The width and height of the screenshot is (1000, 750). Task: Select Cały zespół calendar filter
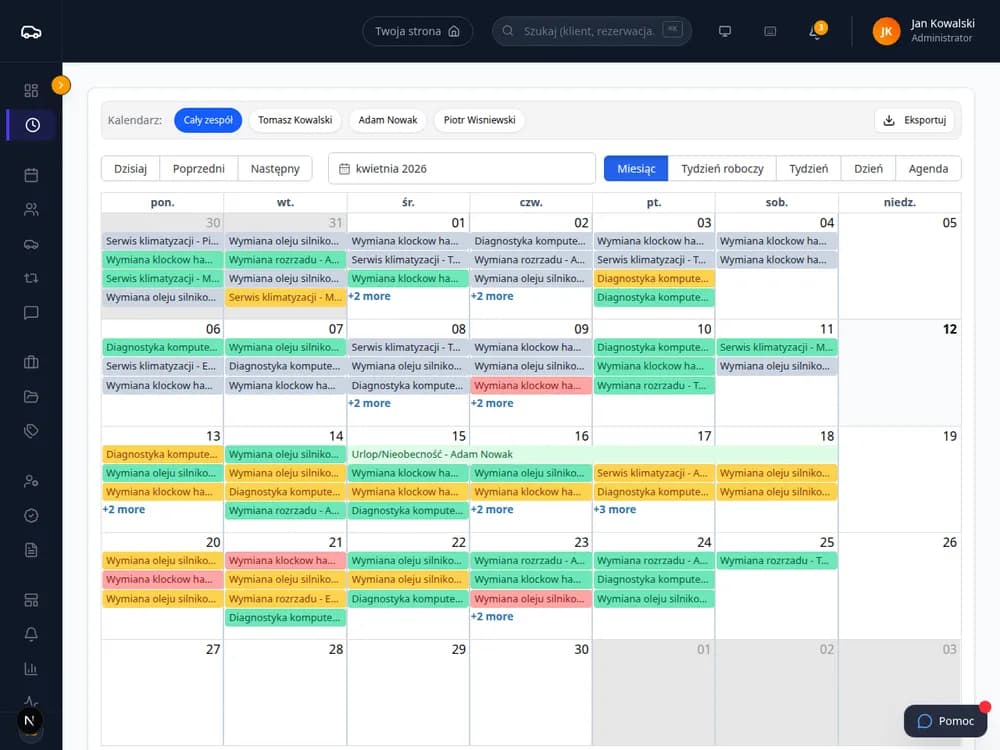pos(208,120)
